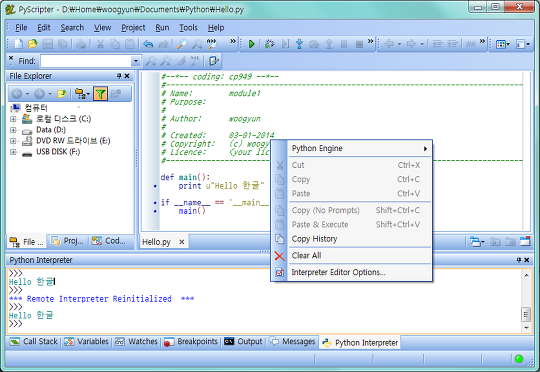Close the Hello.py tab
Screen dimensions: 540x372
[181, 242]
